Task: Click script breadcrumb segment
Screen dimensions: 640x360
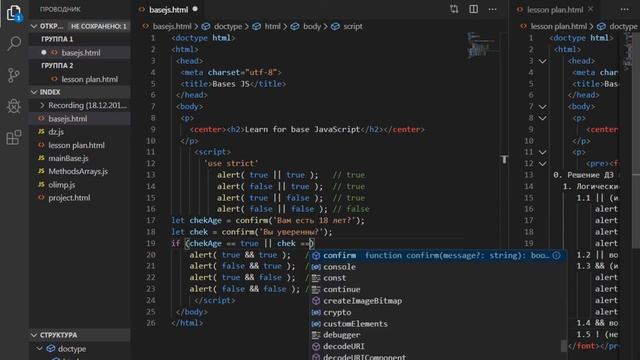Action: 353,26
